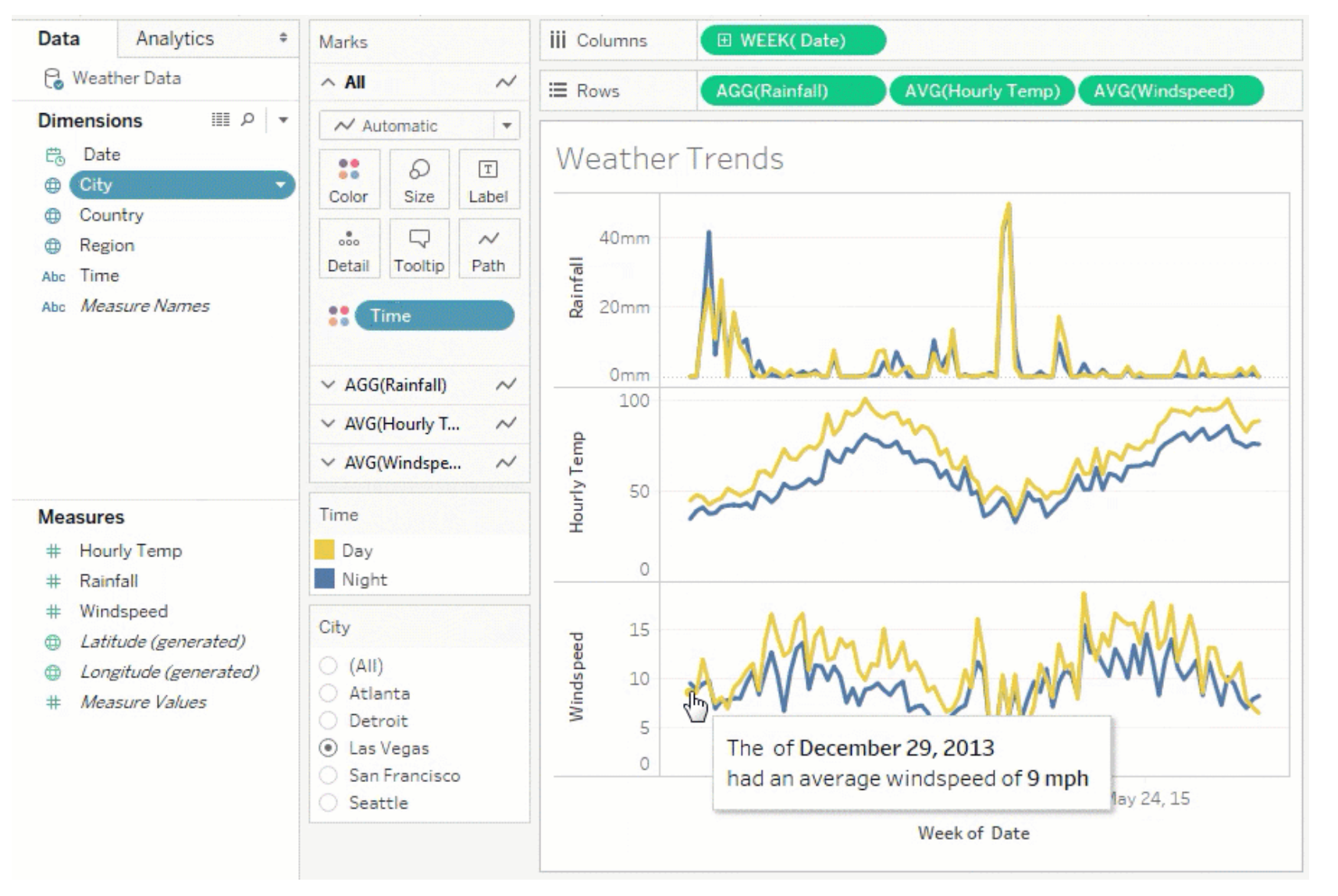Select the Country dimension field
The image size is (1338, 896).
tap(112, 215)
